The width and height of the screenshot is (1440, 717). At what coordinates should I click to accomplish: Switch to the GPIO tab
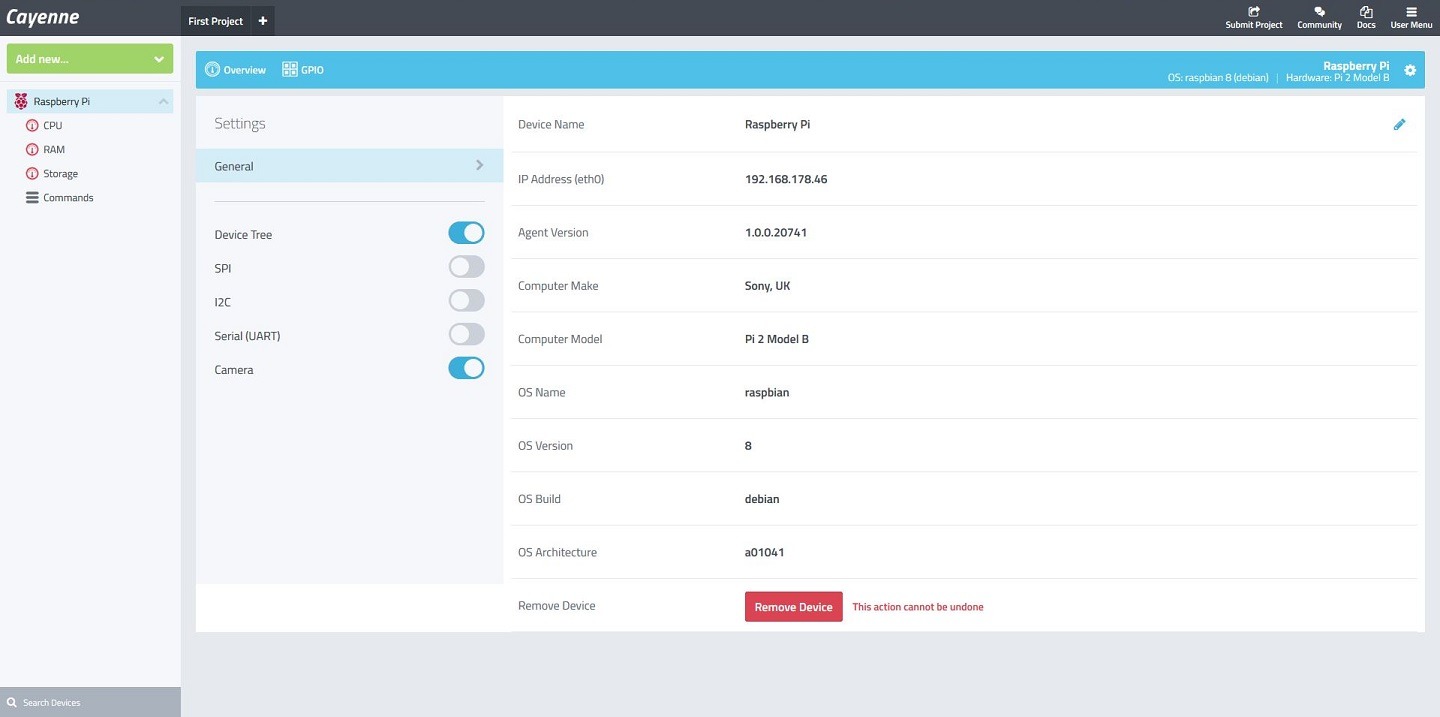pyautogui.click(x=303, y=70)
